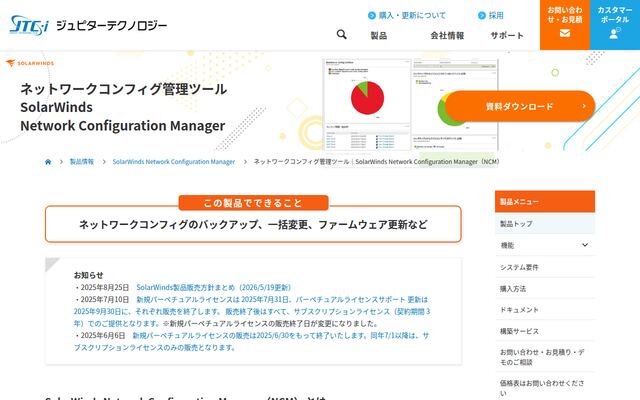Click the envelope icon under お問い合わせ・お見積
The height and width of the screenshot is (400, 640).
click(x=565, y=33)
